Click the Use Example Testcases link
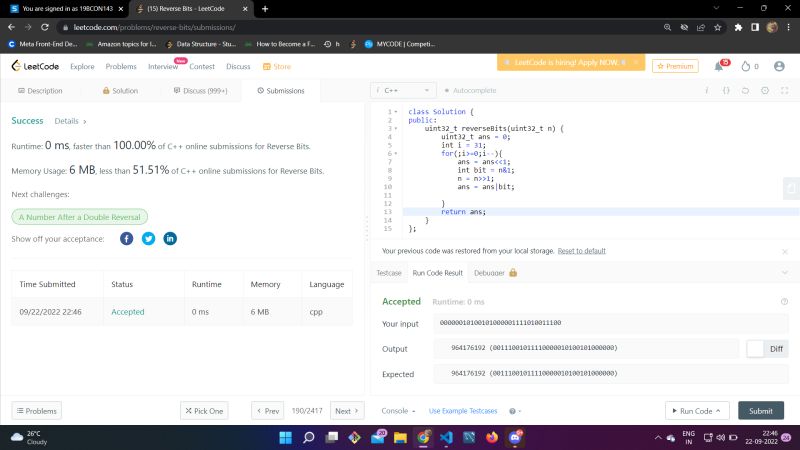 [462, 411]
